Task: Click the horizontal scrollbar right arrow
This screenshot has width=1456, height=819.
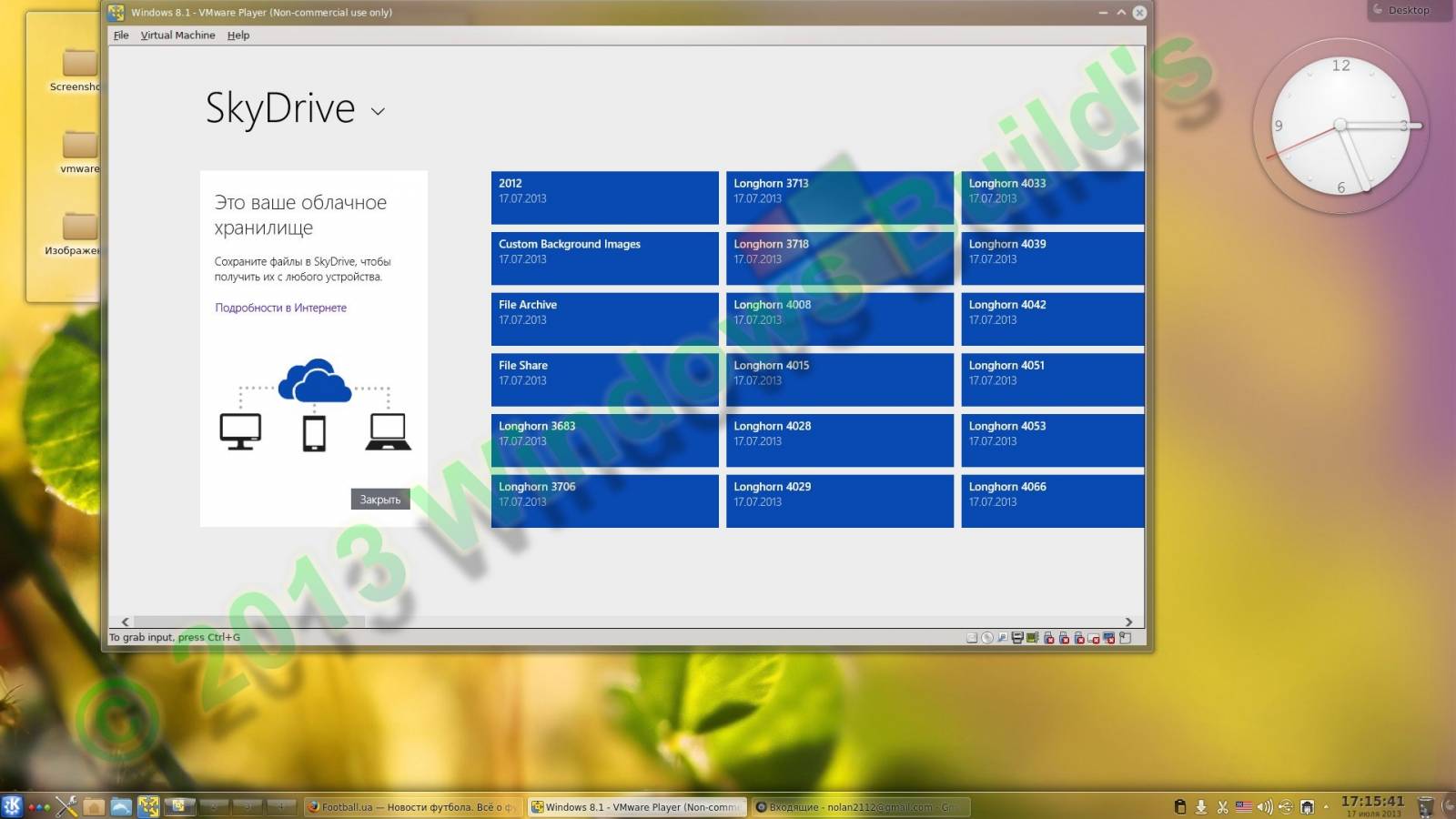Action: 1128,622
